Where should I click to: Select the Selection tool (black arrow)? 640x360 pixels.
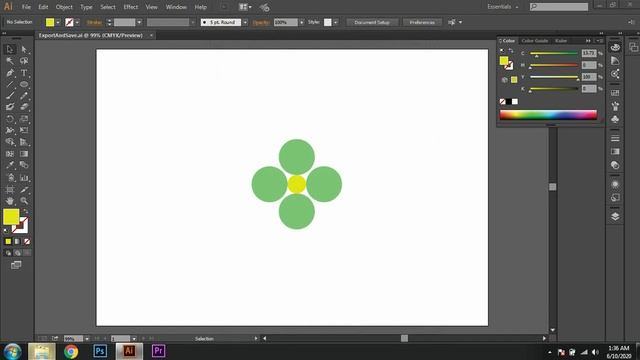(10, 49)
